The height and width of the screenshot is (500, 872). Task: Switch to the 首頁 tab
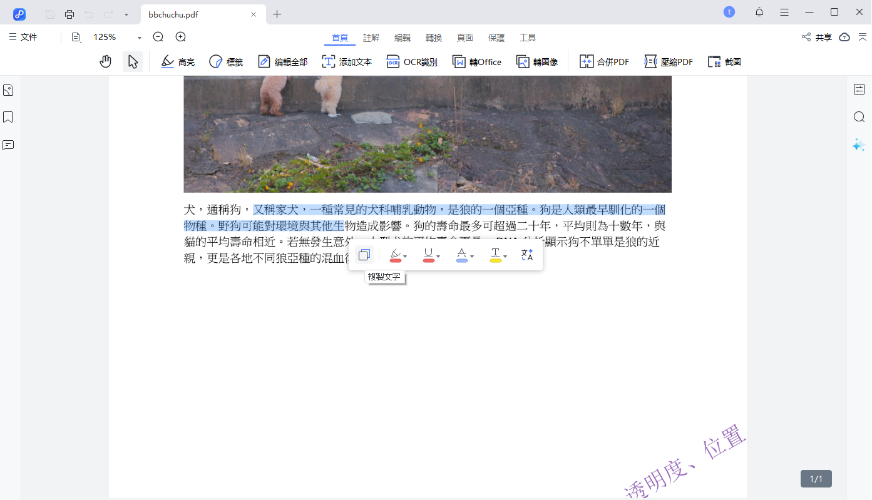pos(340,38)
